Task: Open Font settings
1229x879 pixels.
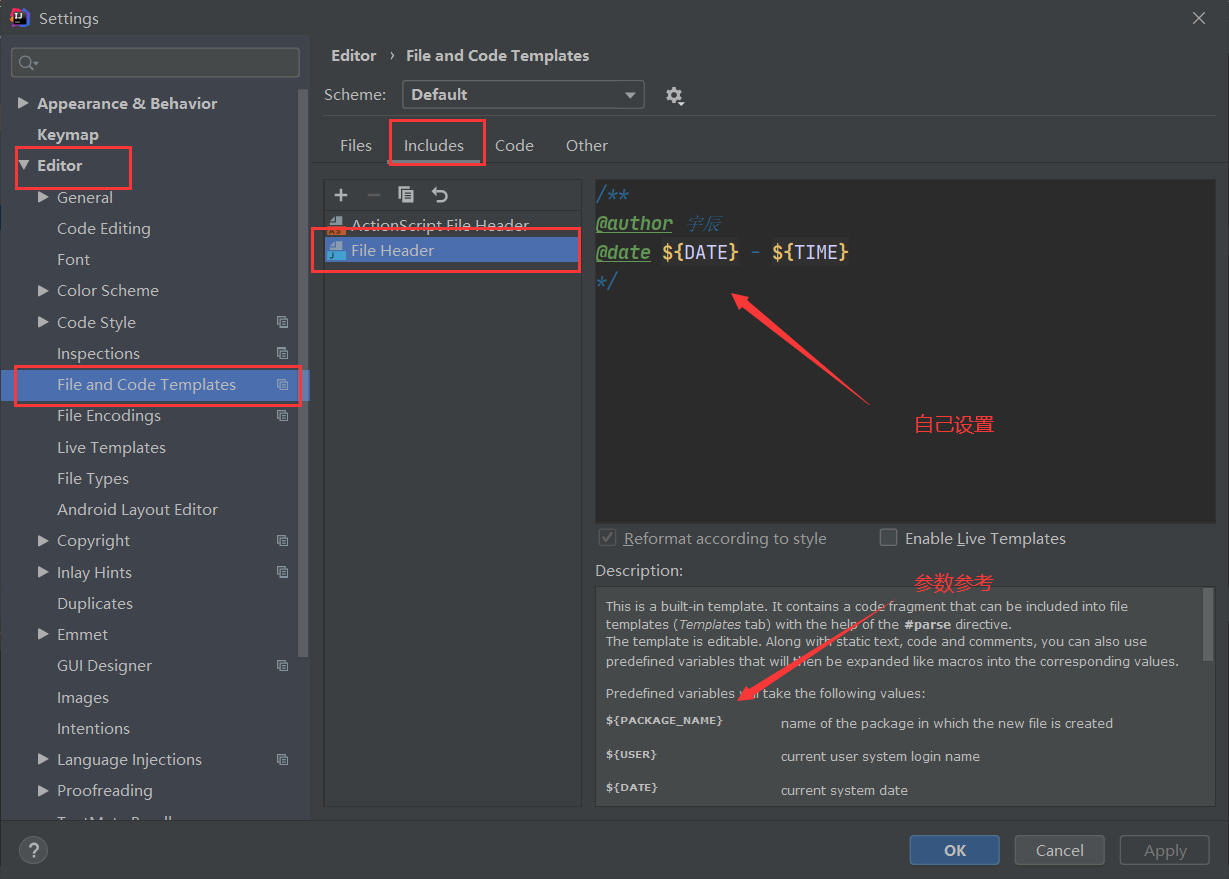Action: (x=74, y=259)
